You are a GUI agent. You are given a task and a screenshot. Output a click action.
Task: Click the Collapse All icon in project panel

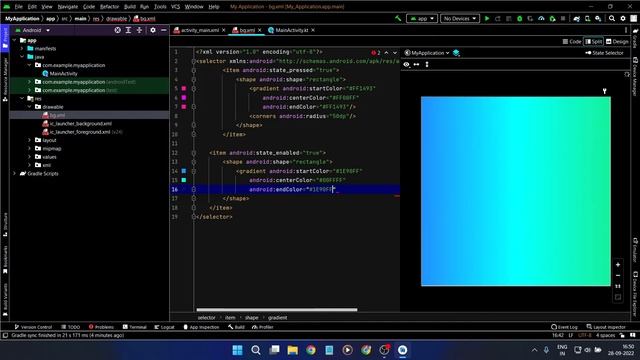click(139, 30)
